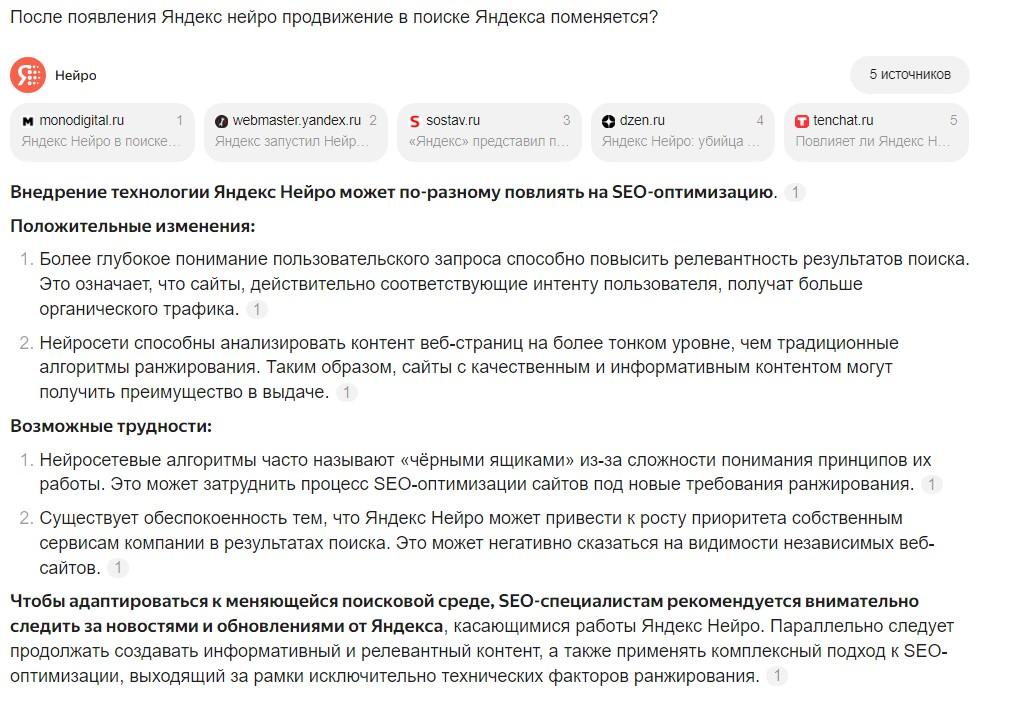Click citation badge after 'преимущество в выдаче'
This screenshot has height=702, width=1016.
tap(346, 393)
